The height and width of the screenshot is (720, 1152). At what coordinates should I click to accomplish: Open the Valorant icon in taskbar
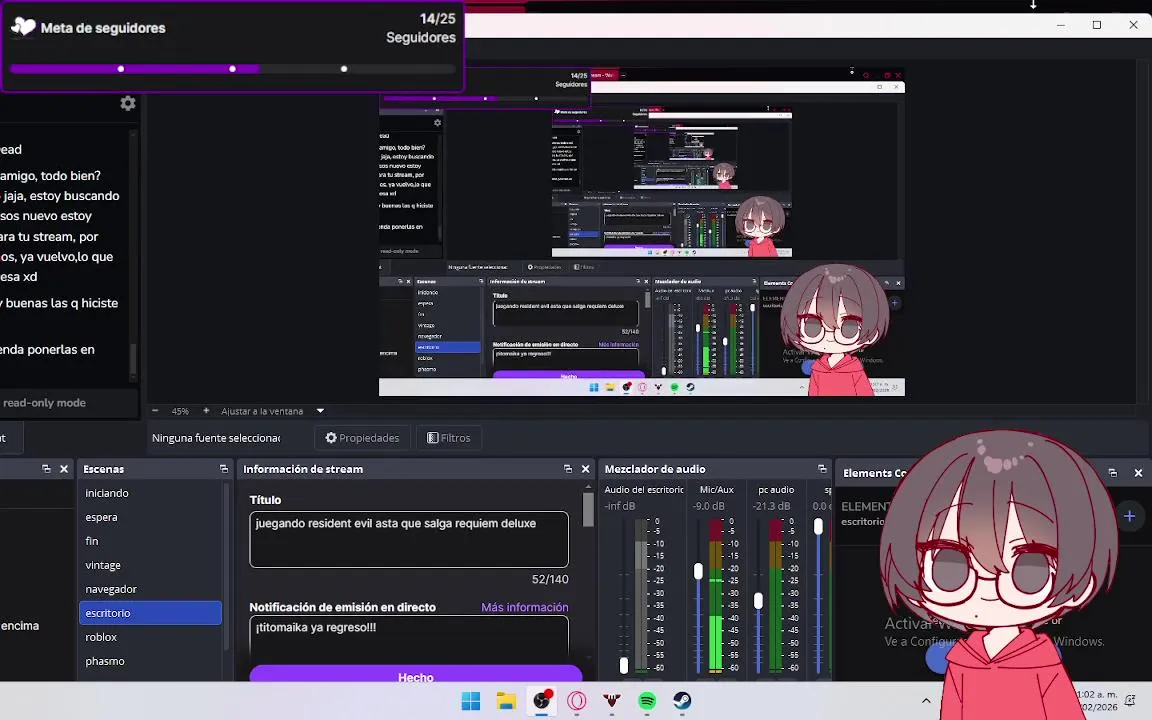pyautogui.click(x=612, y=701)
